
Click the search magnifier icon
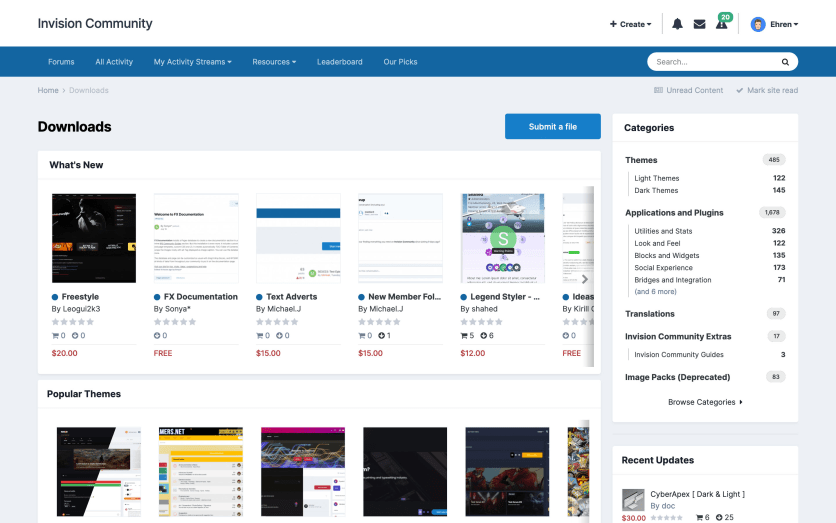[x=785, y=62]
